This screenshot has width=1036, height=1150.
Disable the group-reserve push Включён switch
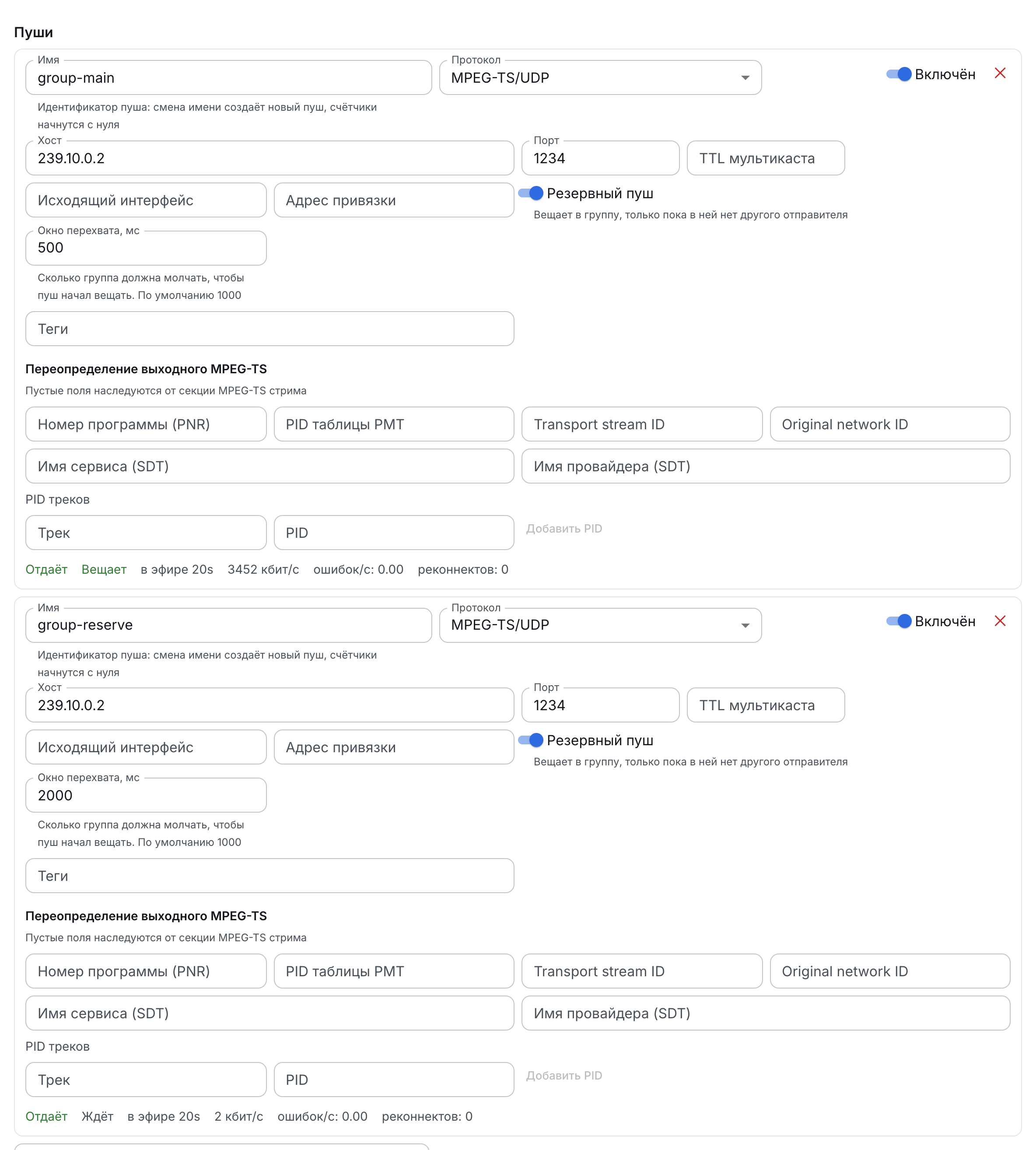899,621
